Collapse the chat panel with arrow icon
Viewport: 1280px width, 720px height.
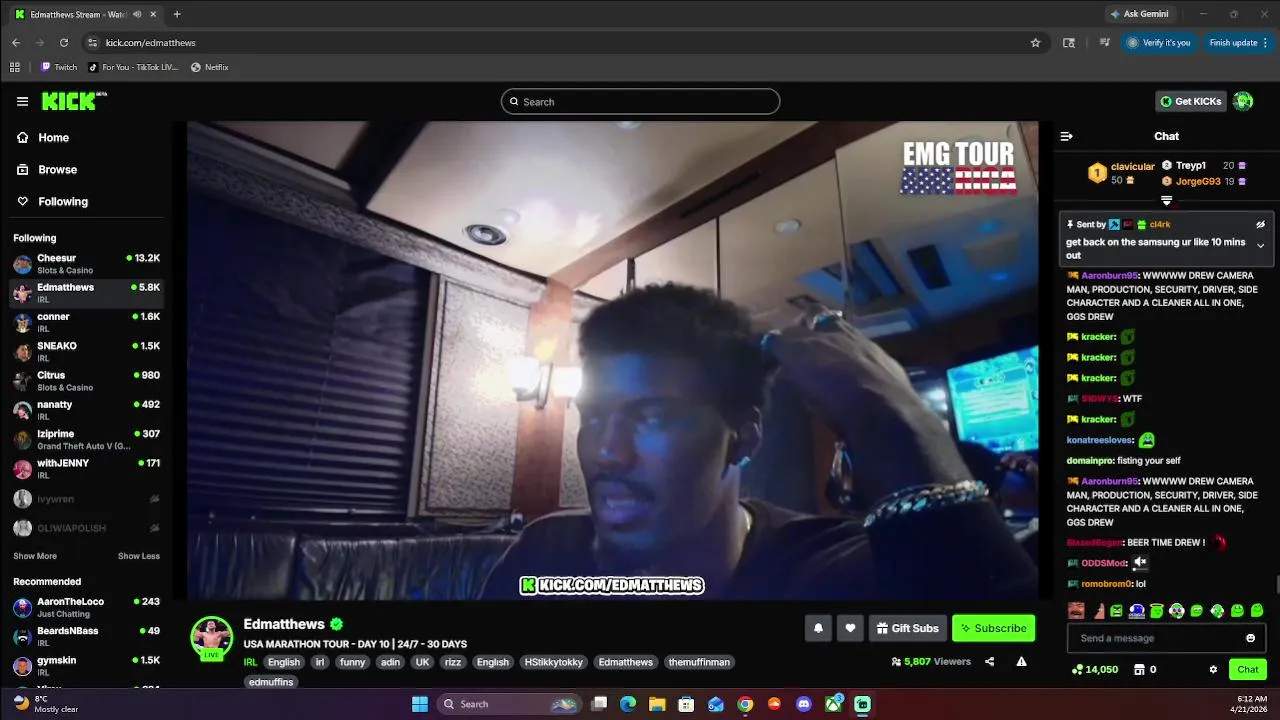(x=1066, y=136)
